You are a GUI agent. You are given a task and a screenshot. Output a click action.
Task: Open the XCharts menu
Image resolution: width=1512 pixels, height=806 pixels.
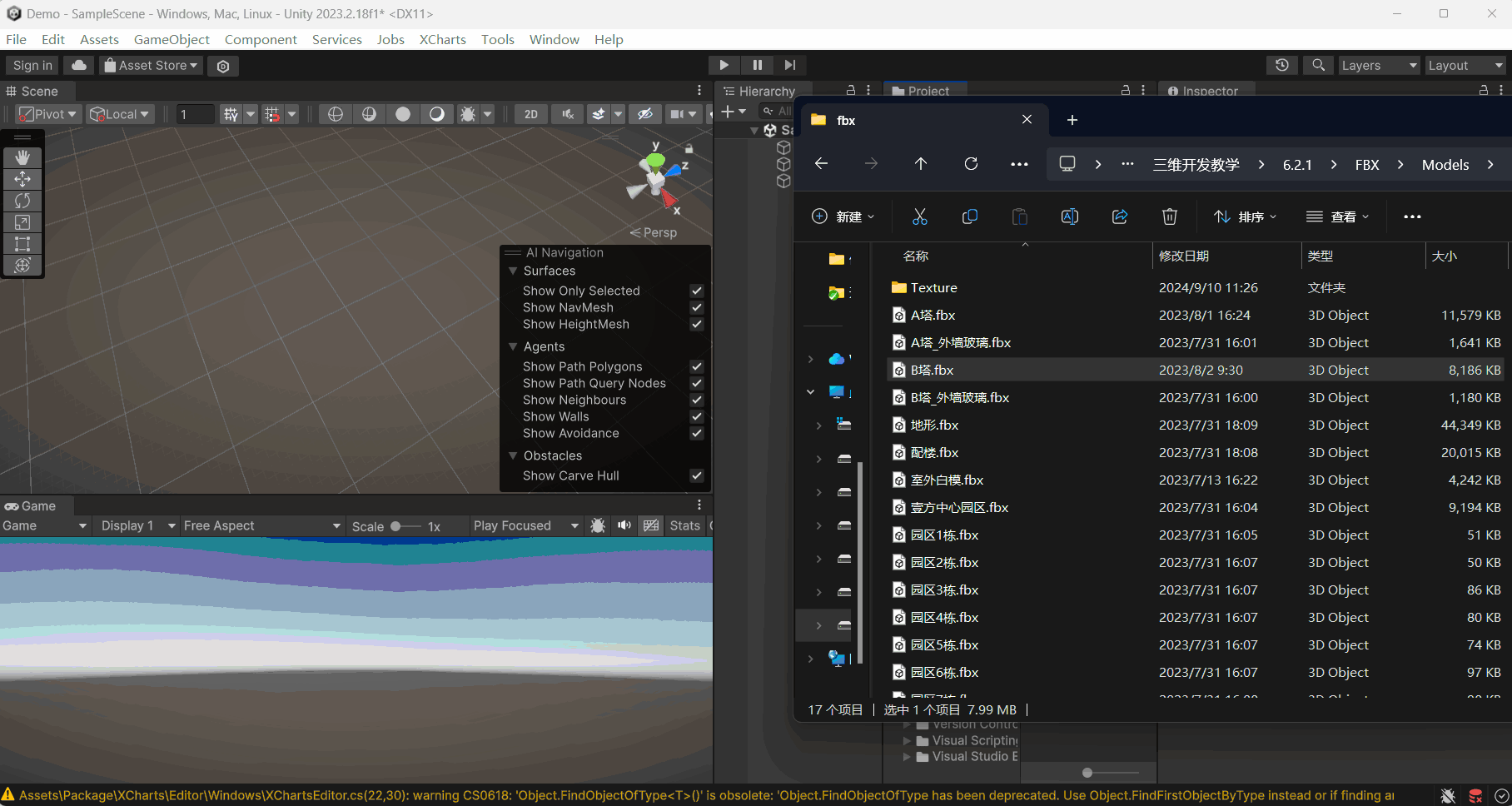[x=442, y=39]
